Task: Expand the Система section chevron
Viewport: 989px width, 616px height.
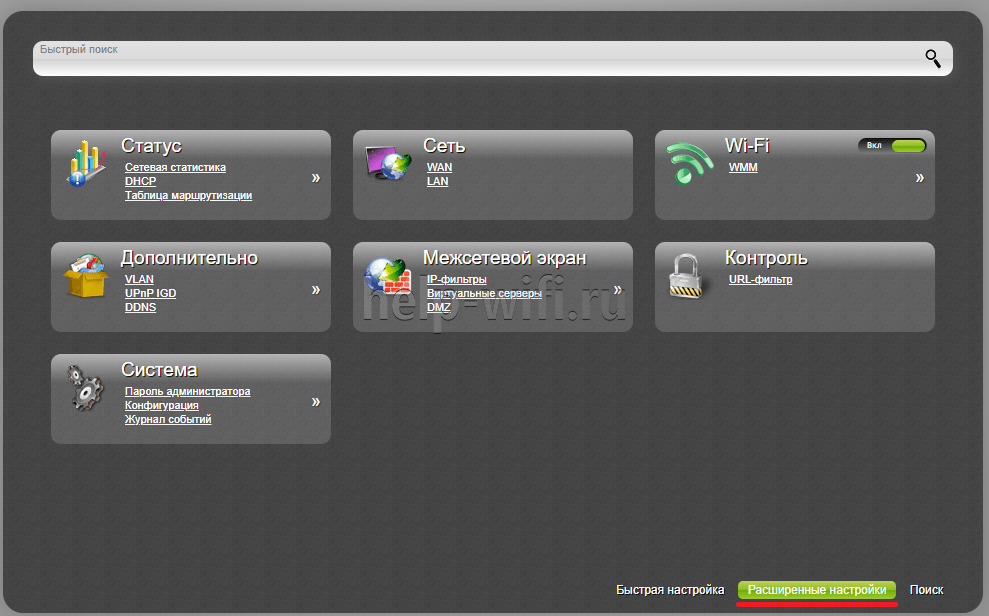Action: point(316,402)
